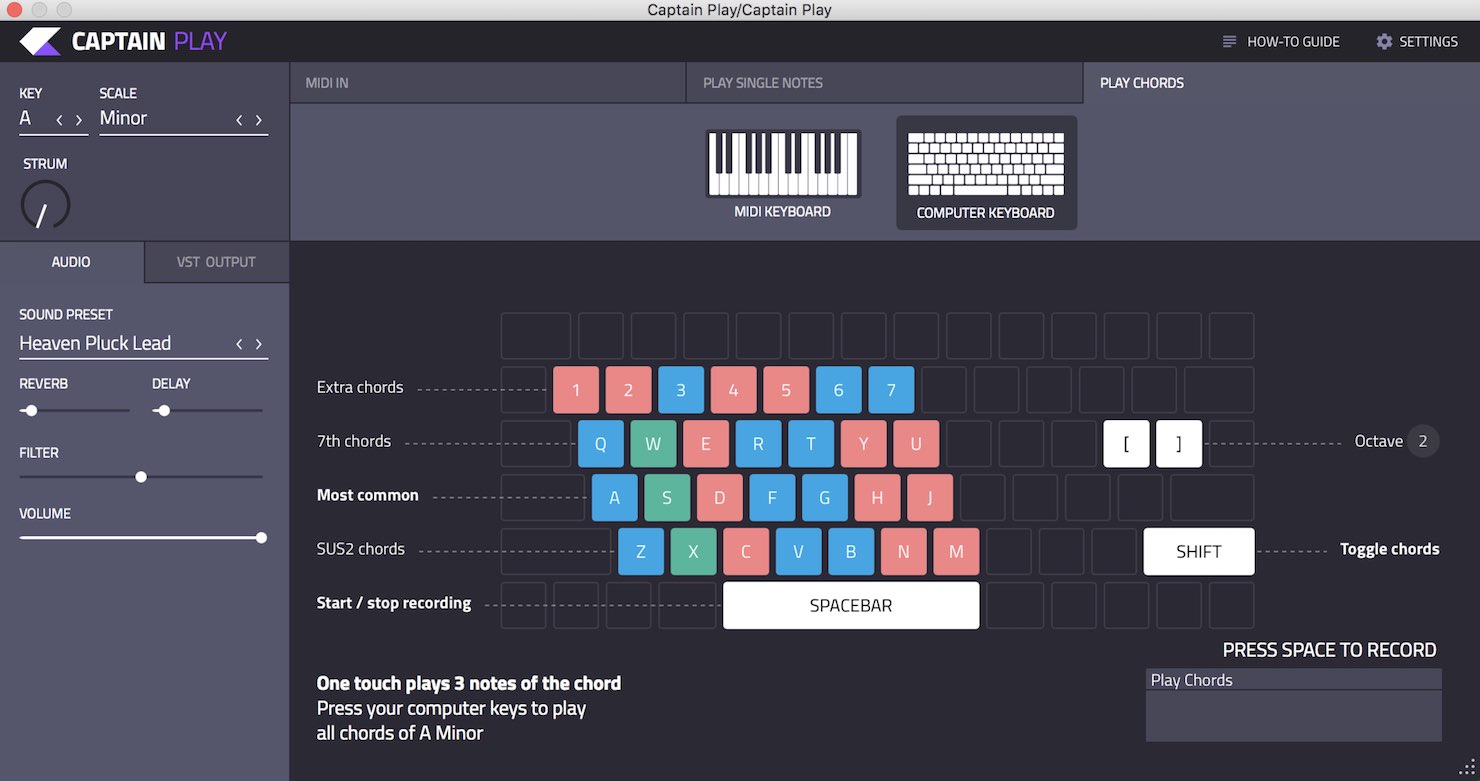The height and width of the screenshot is (781, 1480).
Task: Switch to the MIDI IN tab
Action: [488, 83]
